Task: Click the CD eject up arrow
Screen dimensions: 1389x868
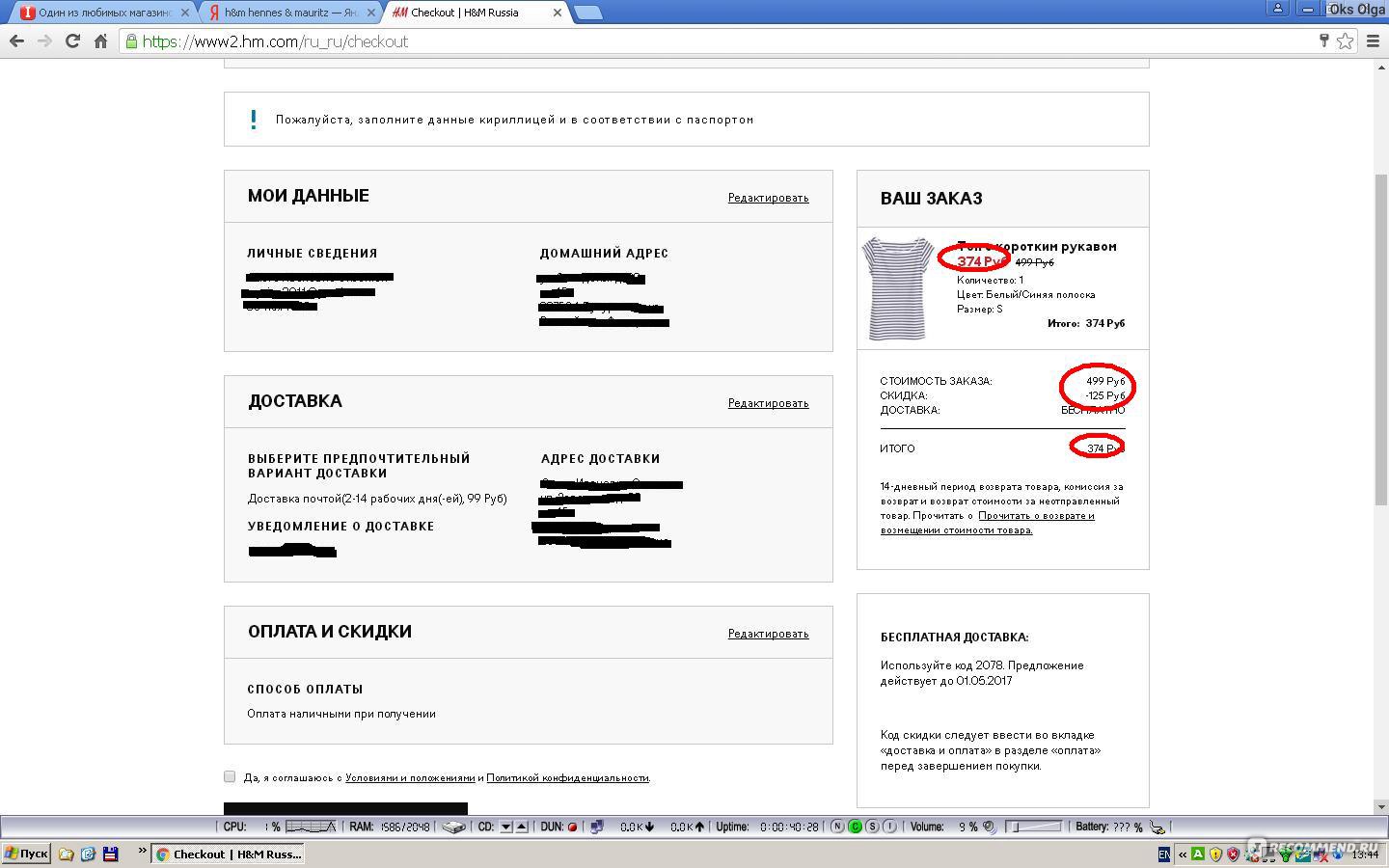Action: click(x=521, y=827)
